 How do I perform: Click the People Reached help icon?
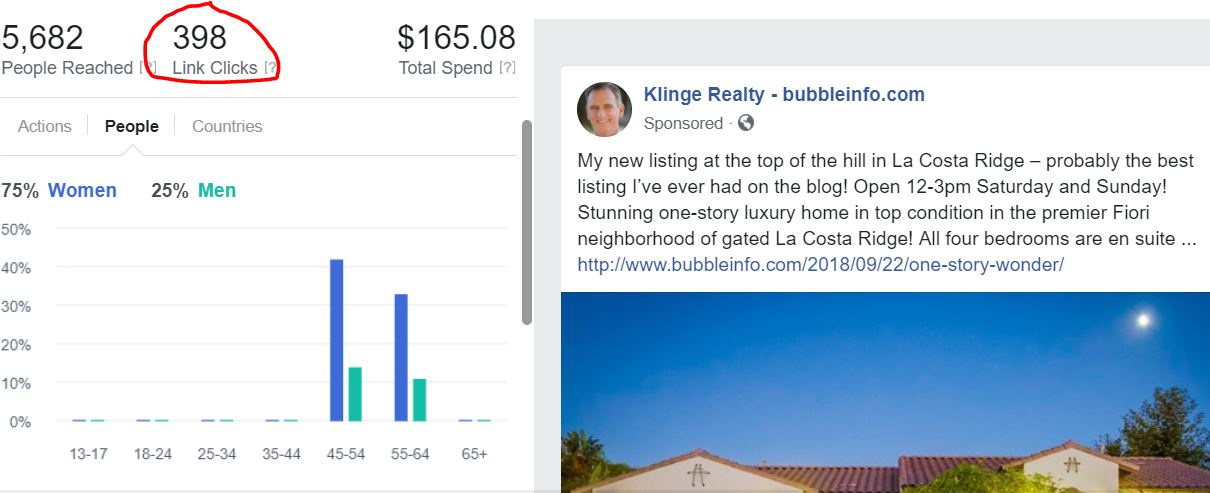click(x=148, y=68)
